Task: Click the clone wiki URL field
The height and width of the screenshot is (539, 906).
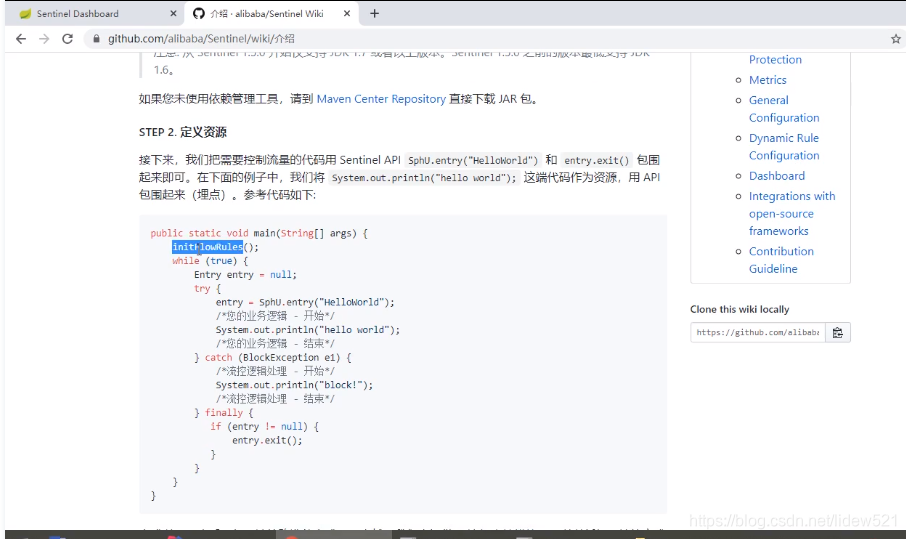Action: [758, 332]
